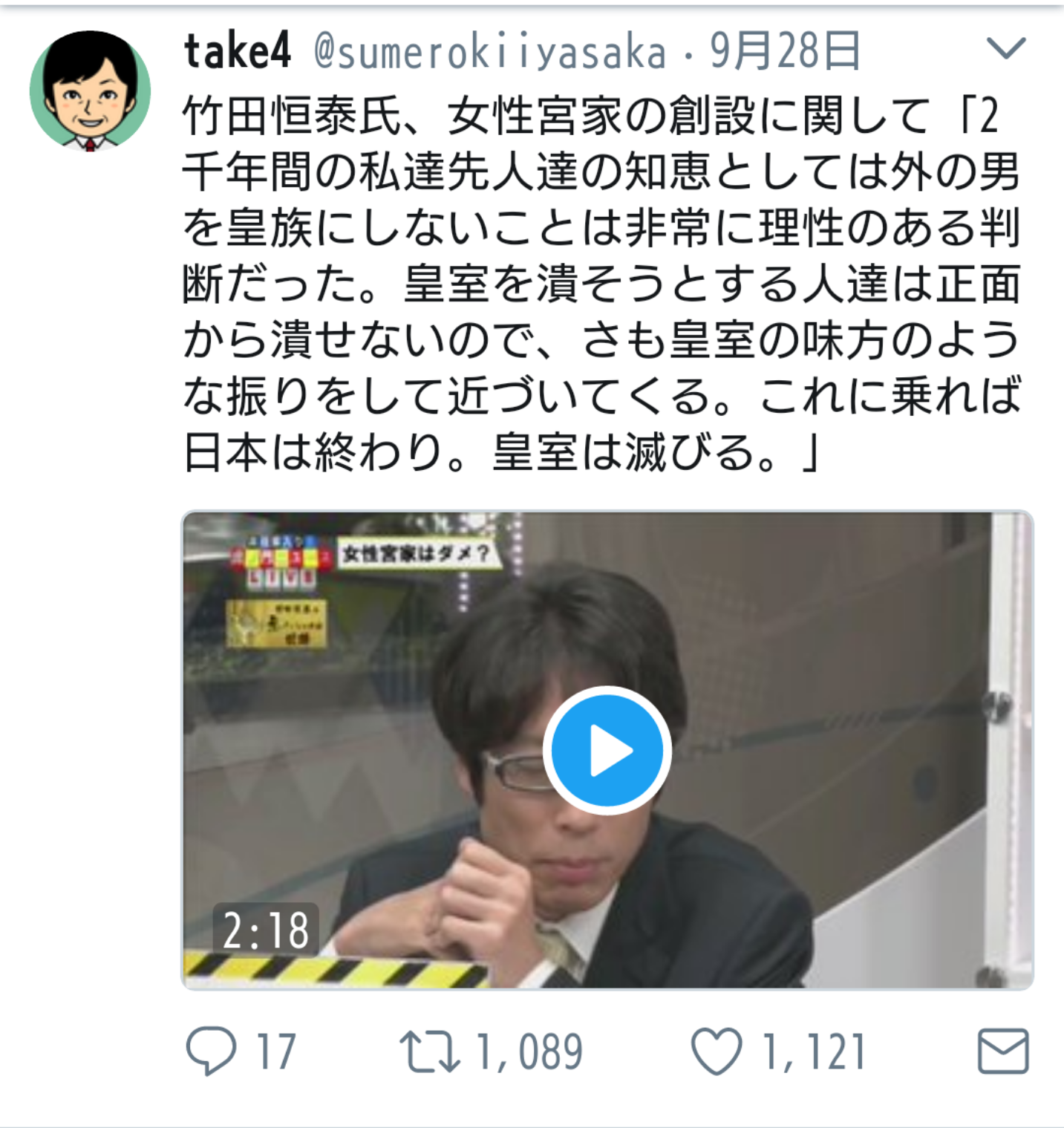1064x1128 pixels.
Task: Visit the @sumerokiiyasaka handle
Action: [490, 53]
